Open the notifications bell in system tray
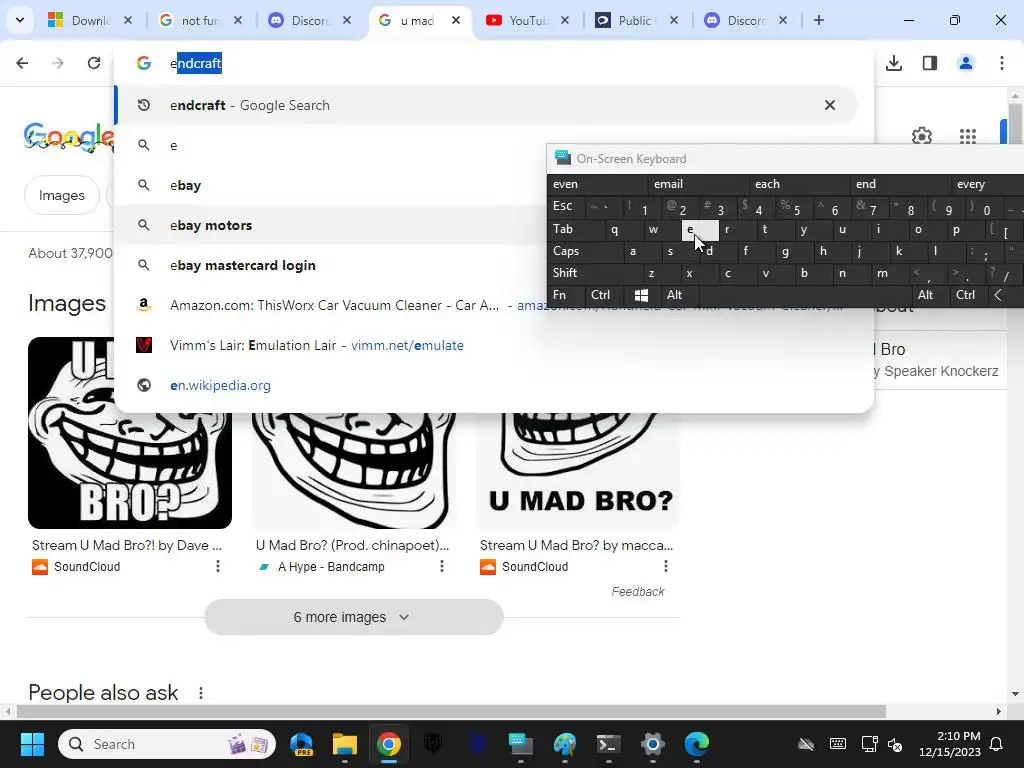Screen dimensions: 1024x768 point(997,744)
